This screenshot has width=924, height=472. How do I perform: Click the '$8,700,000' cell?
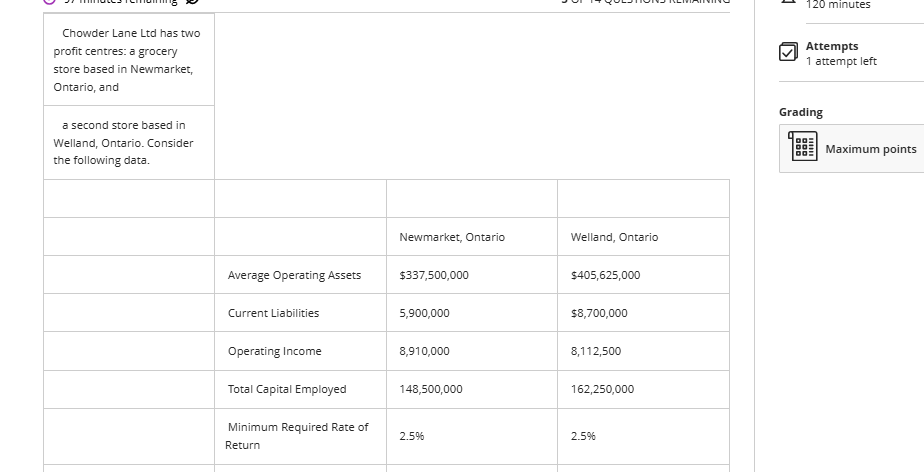[599, 313]
